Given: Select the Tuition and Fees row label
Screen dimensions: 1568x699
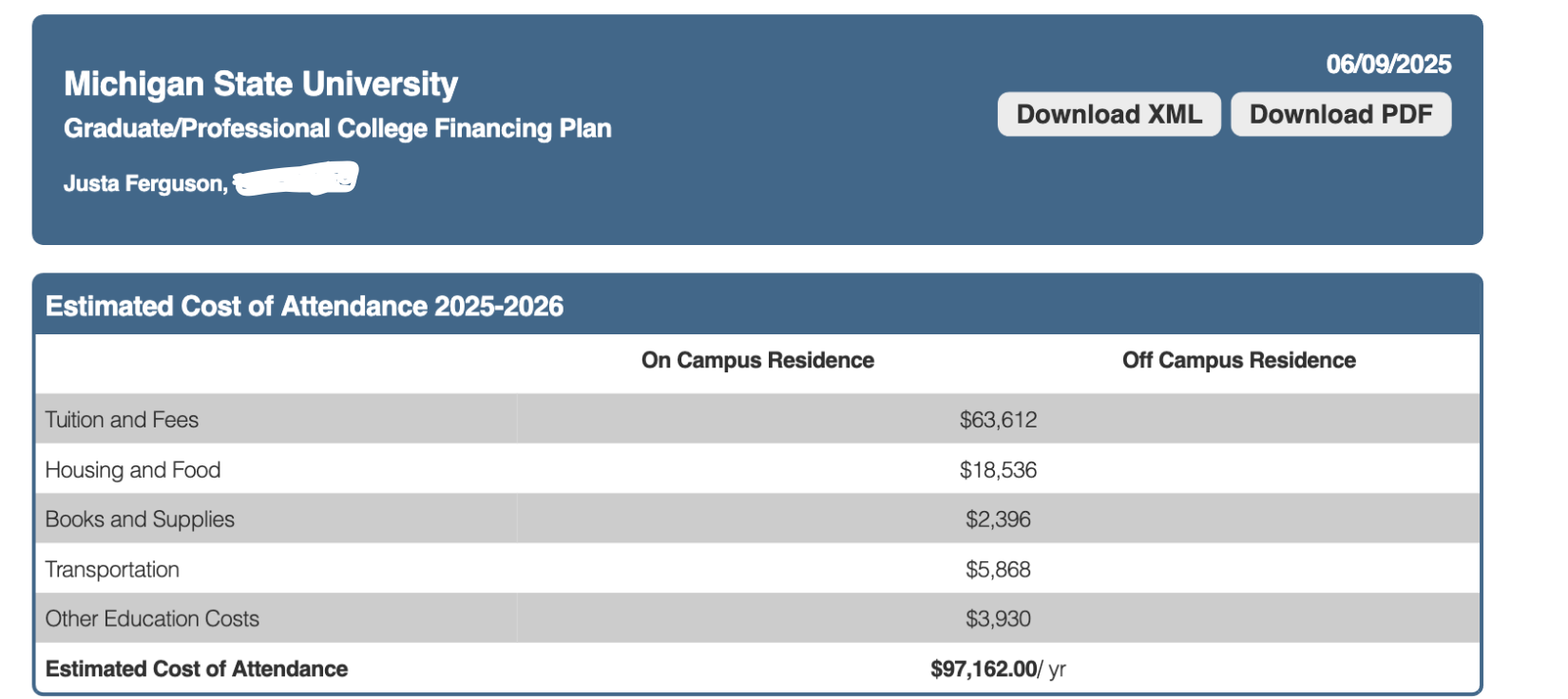Looking at the screenshot, I should point(122,420).
